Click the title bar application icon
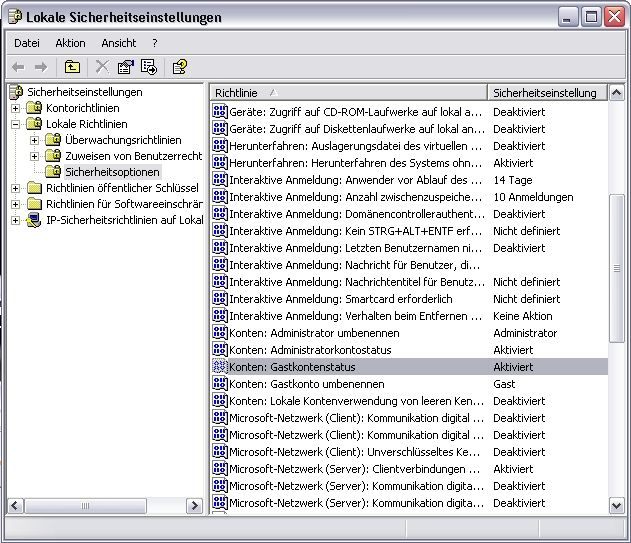This screenshot has width=631, height=543. click(x=15, y=17)
